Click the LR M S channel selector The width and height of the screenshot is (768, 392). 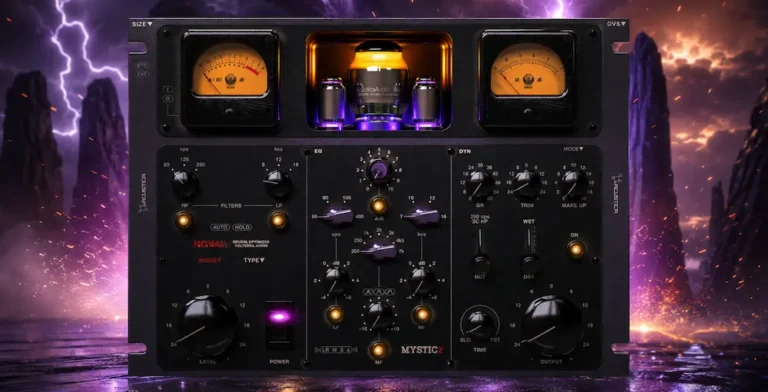tap(336, 350)
